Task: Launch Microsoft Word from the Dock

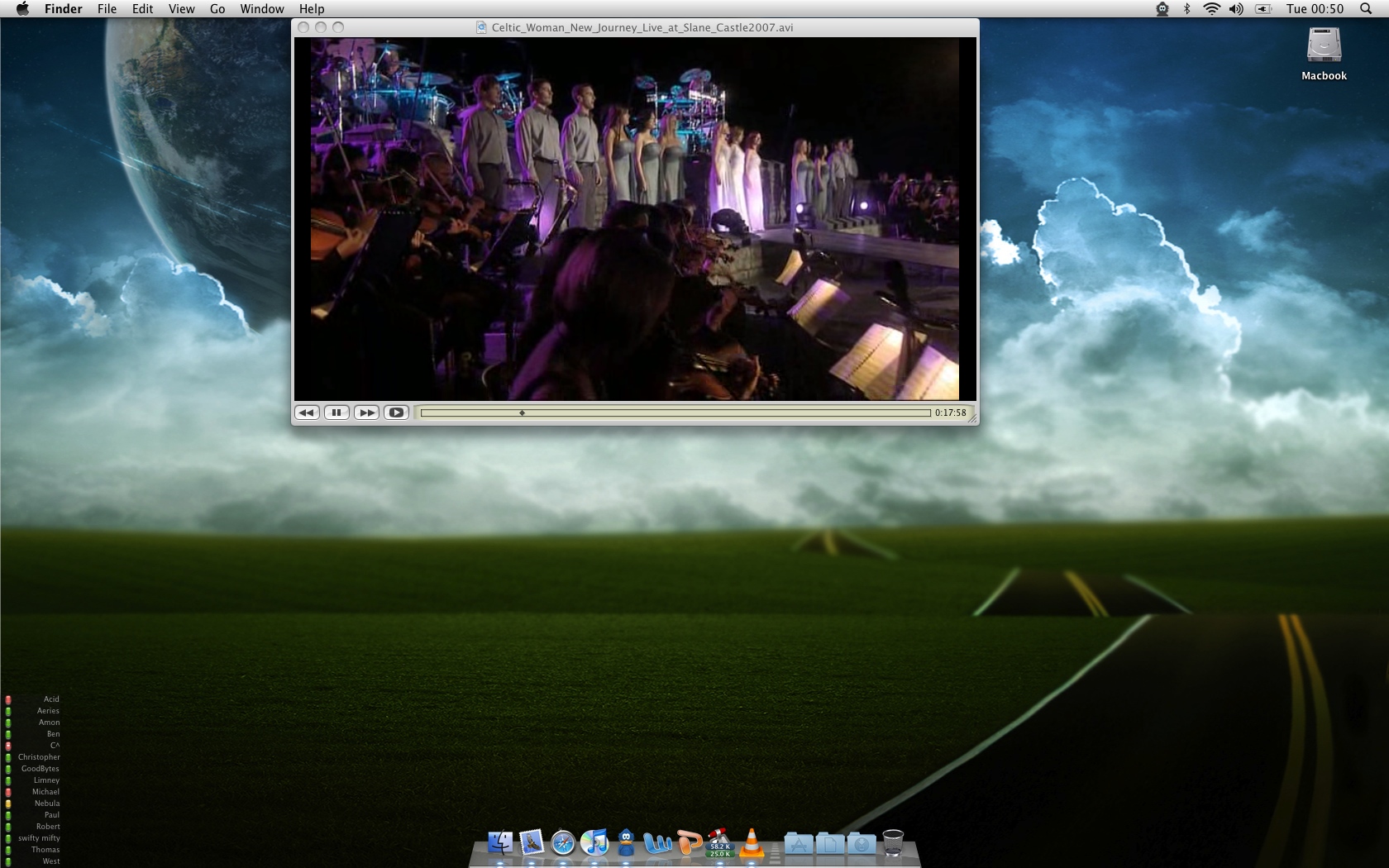Action: (x=658, y=842)
